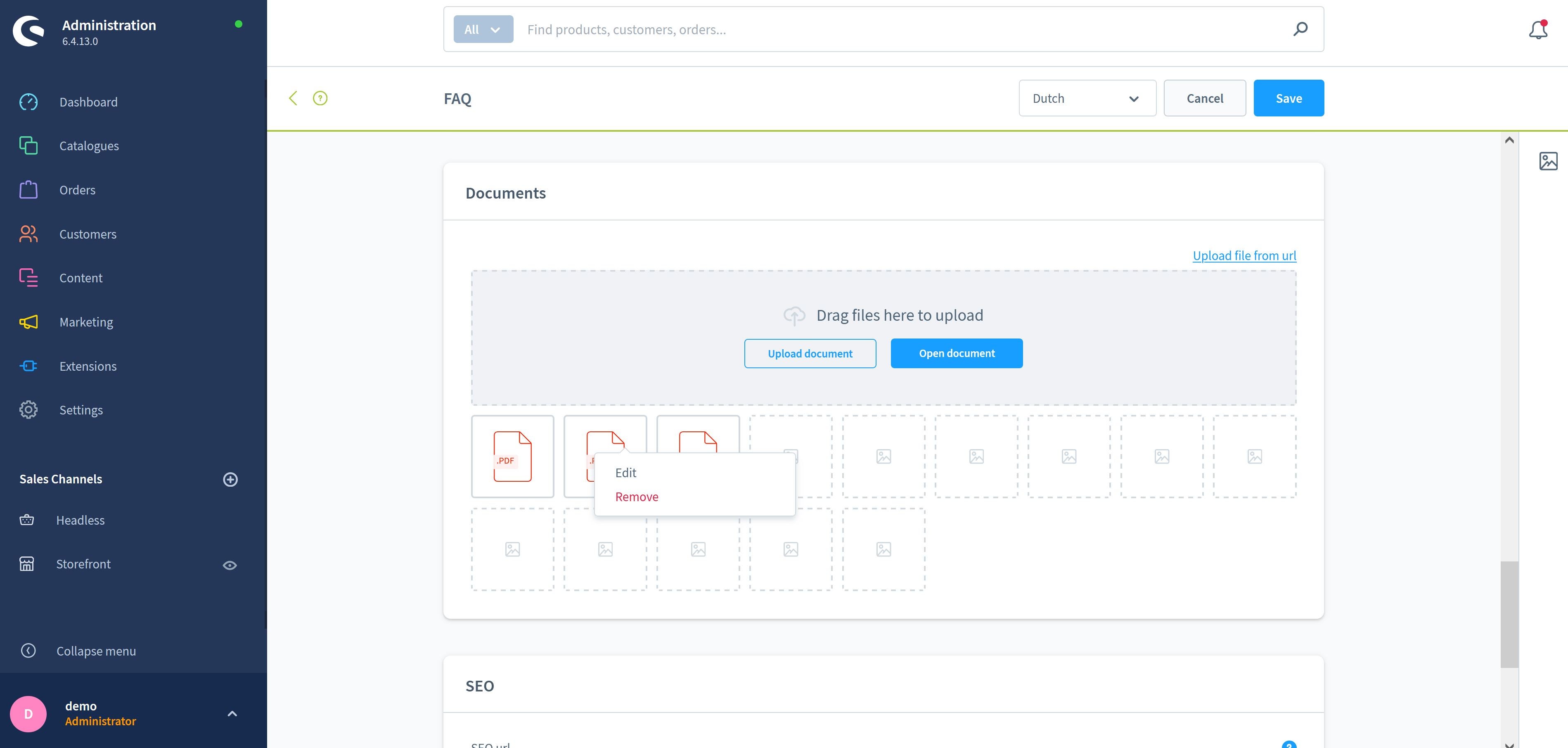Screen dimensions: 1568x748
Task: Toggle the Sales Channels add button
Action: click(229, 479)
